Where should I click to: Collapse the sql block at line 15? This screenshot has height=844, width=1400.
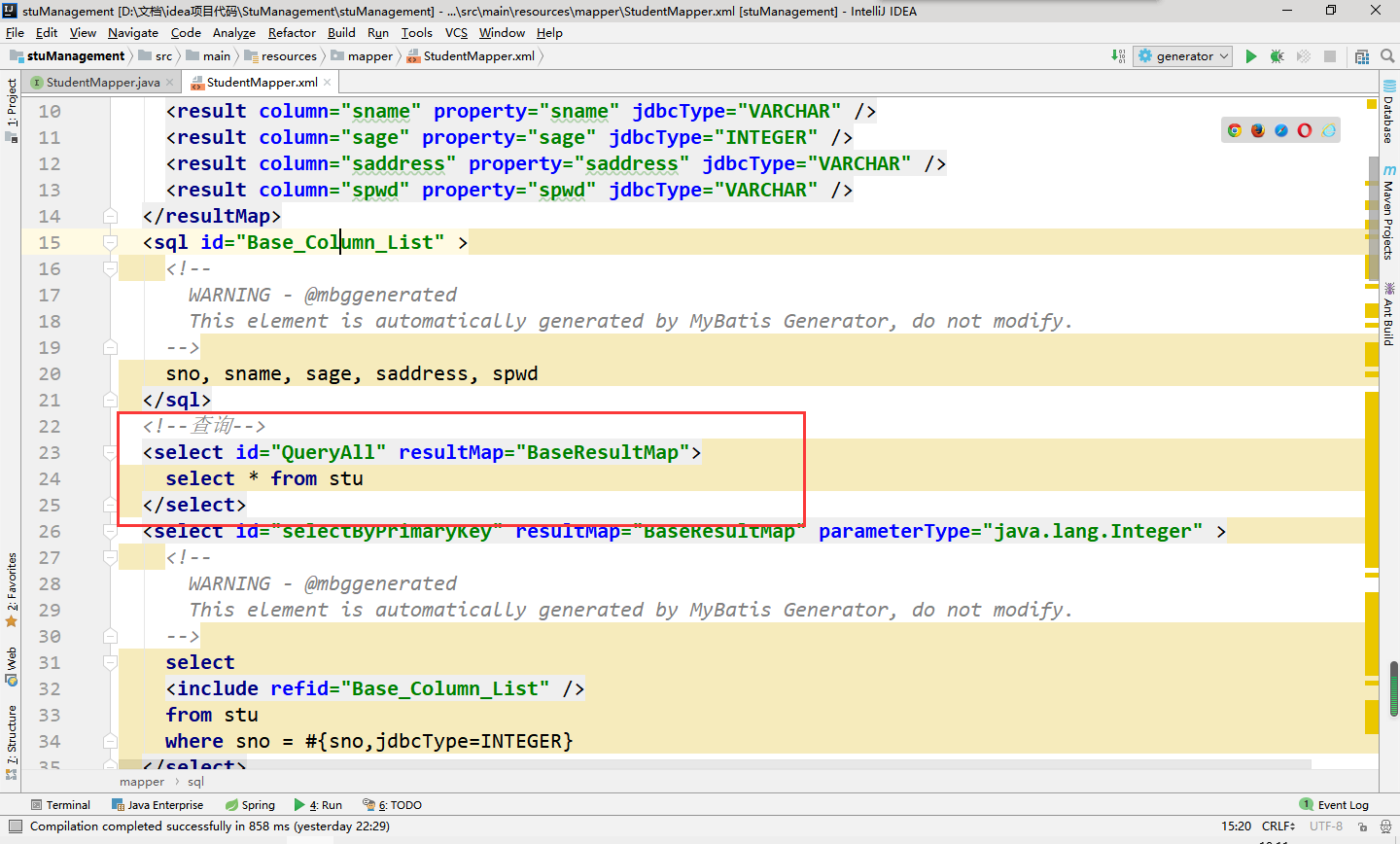[110, 243]
